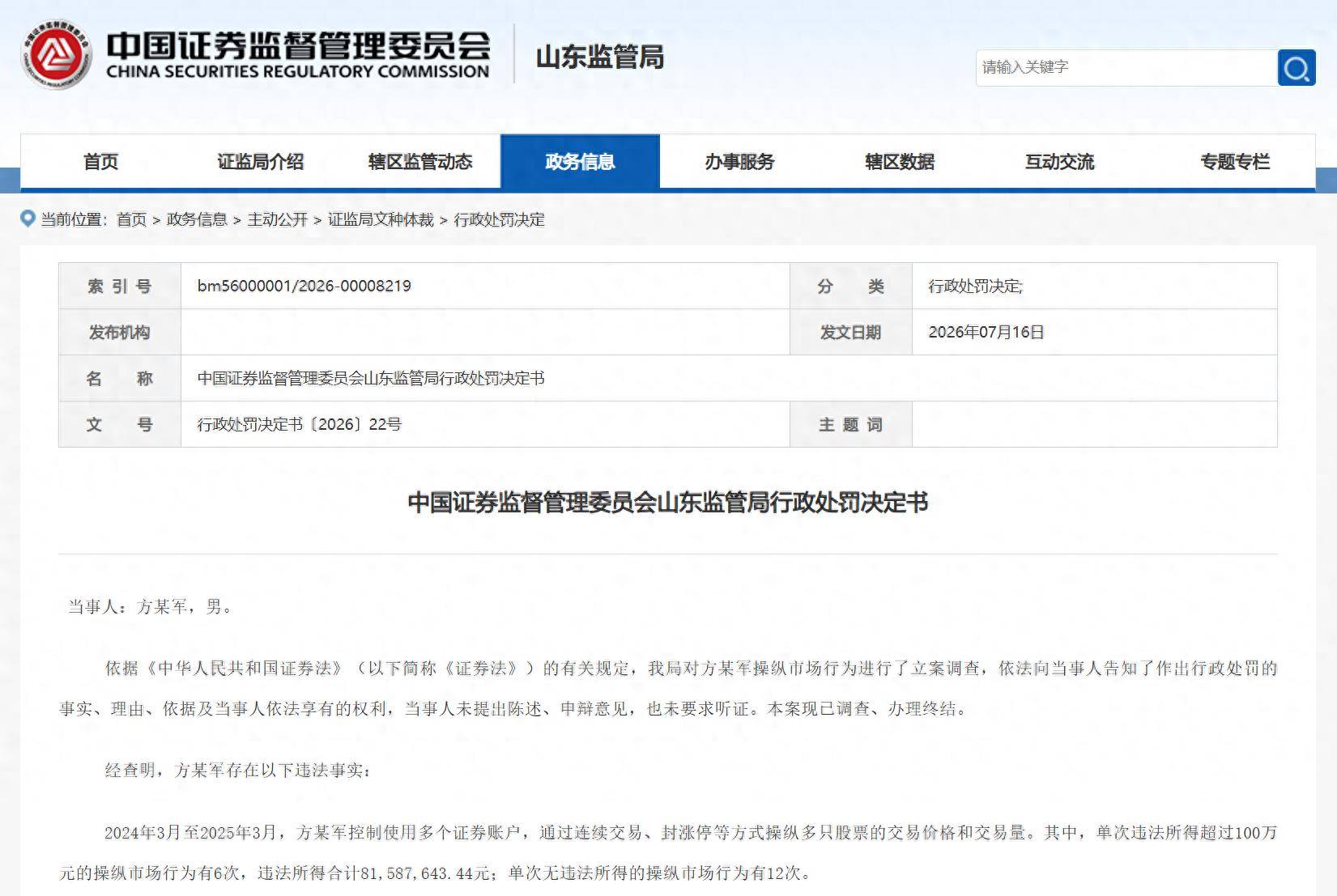Click the paragraph starting 2024年3月至2025年3月

coord(668,852)
